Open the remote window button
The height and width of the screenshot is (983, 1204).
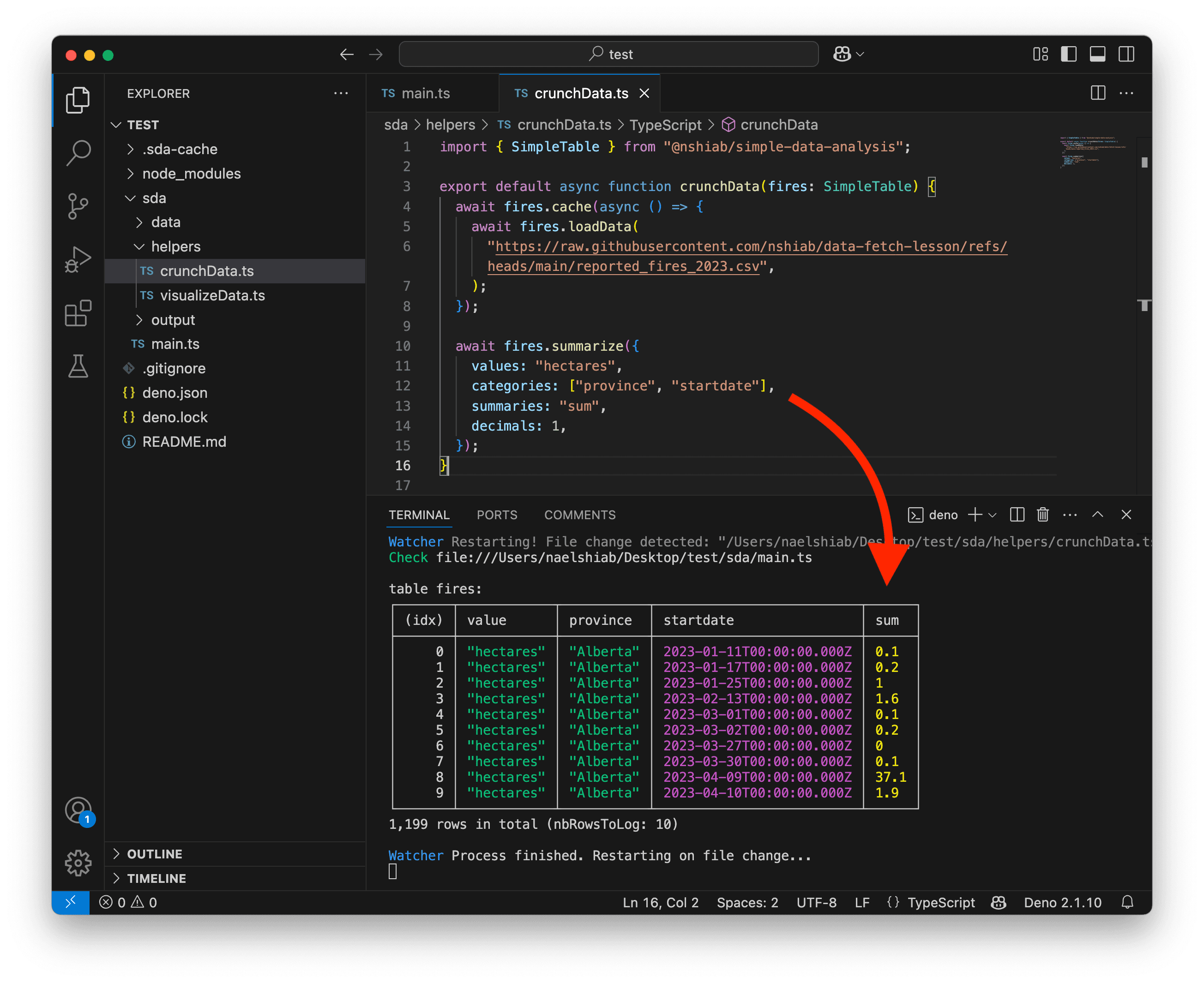(71, 903)
